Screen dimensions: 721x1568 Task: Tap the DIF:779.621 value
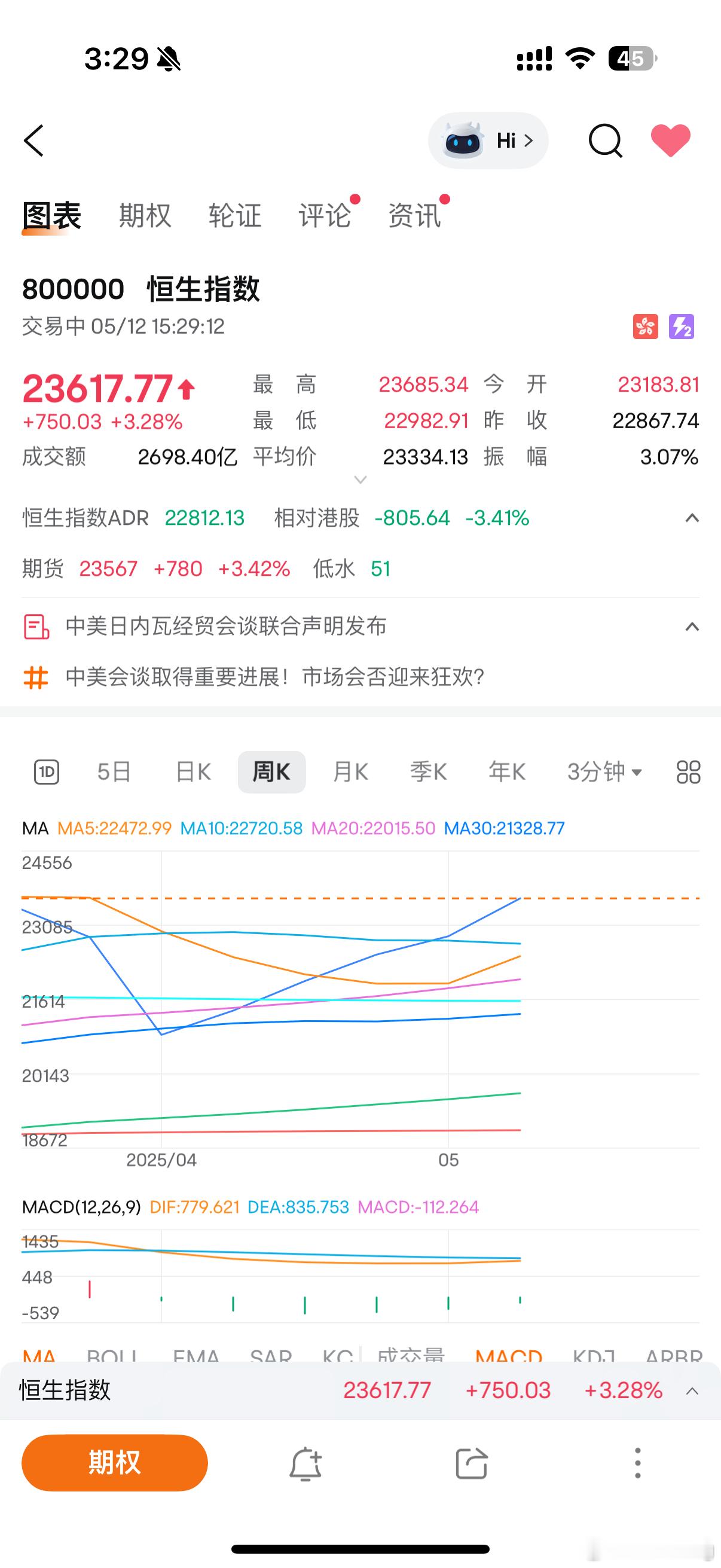[x=195, y=1207]
